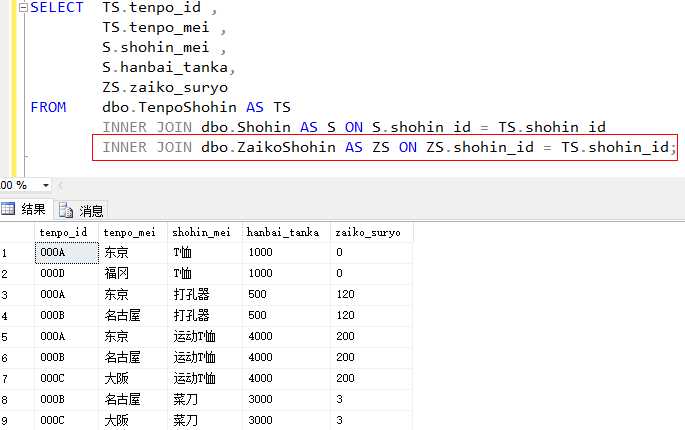Click dbo.TenpoShohin in the query
The image size is (685, 430).
(x=169, y=107)
